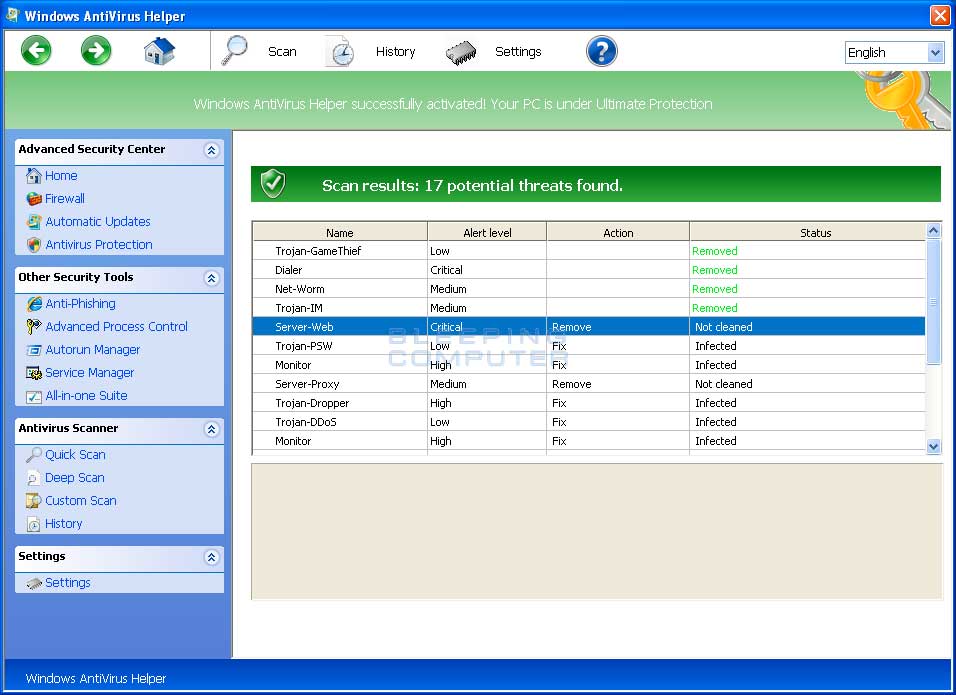Click the All-in-one Suite checkbox icon
Screen dimensions: 956x695
pyautogui.click(x=34, y=396)
